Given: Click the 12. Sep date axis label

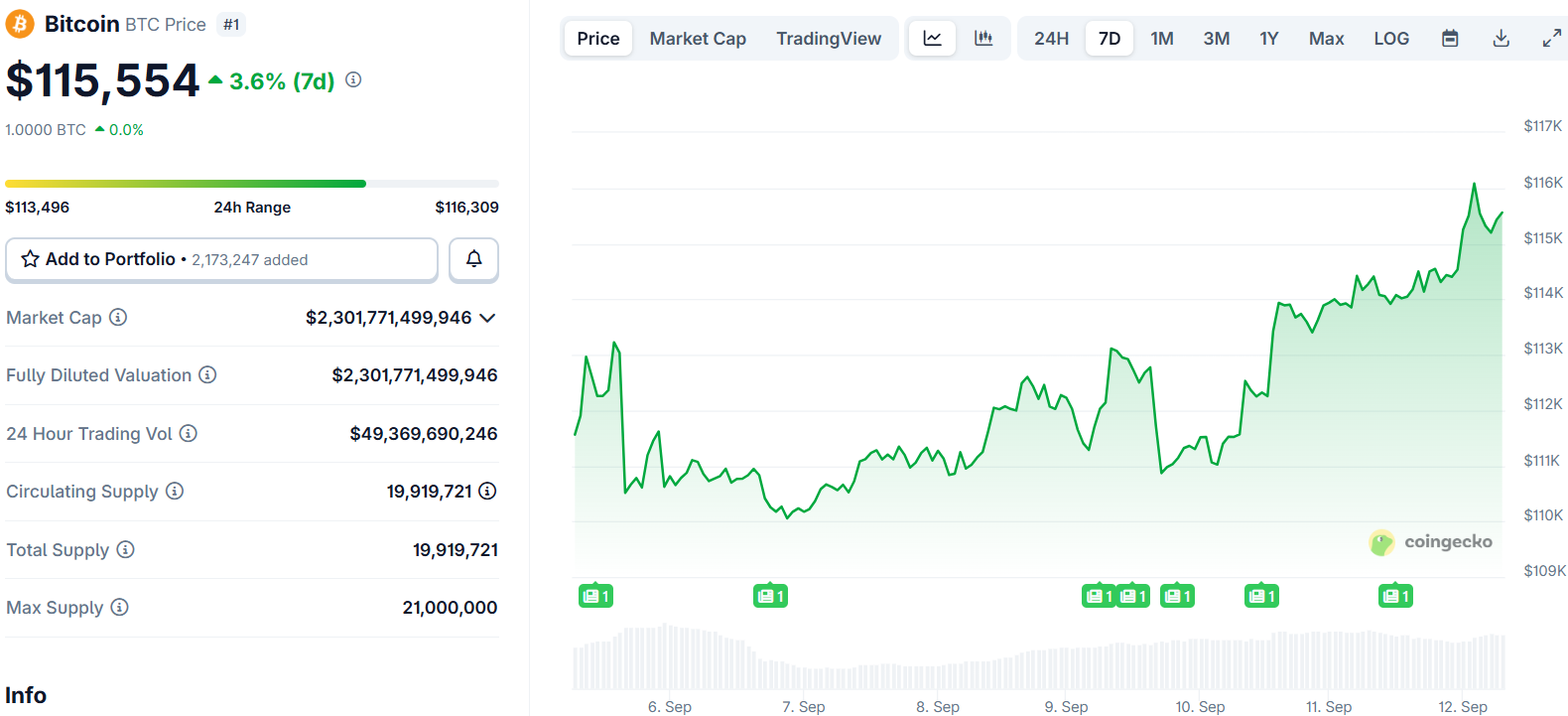Looking at the screenshot, I should point(1463,706).
